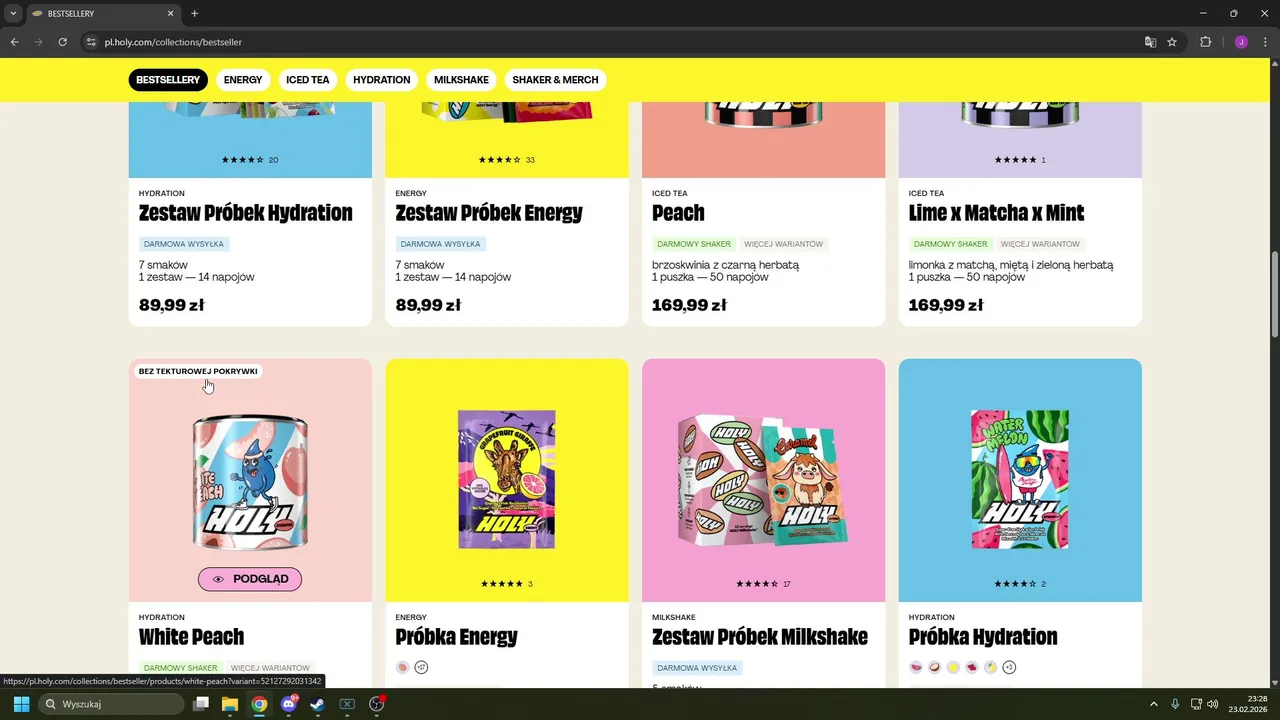
Task: Open the Peach iced tea product title
Action: click(x=678, y=213)
